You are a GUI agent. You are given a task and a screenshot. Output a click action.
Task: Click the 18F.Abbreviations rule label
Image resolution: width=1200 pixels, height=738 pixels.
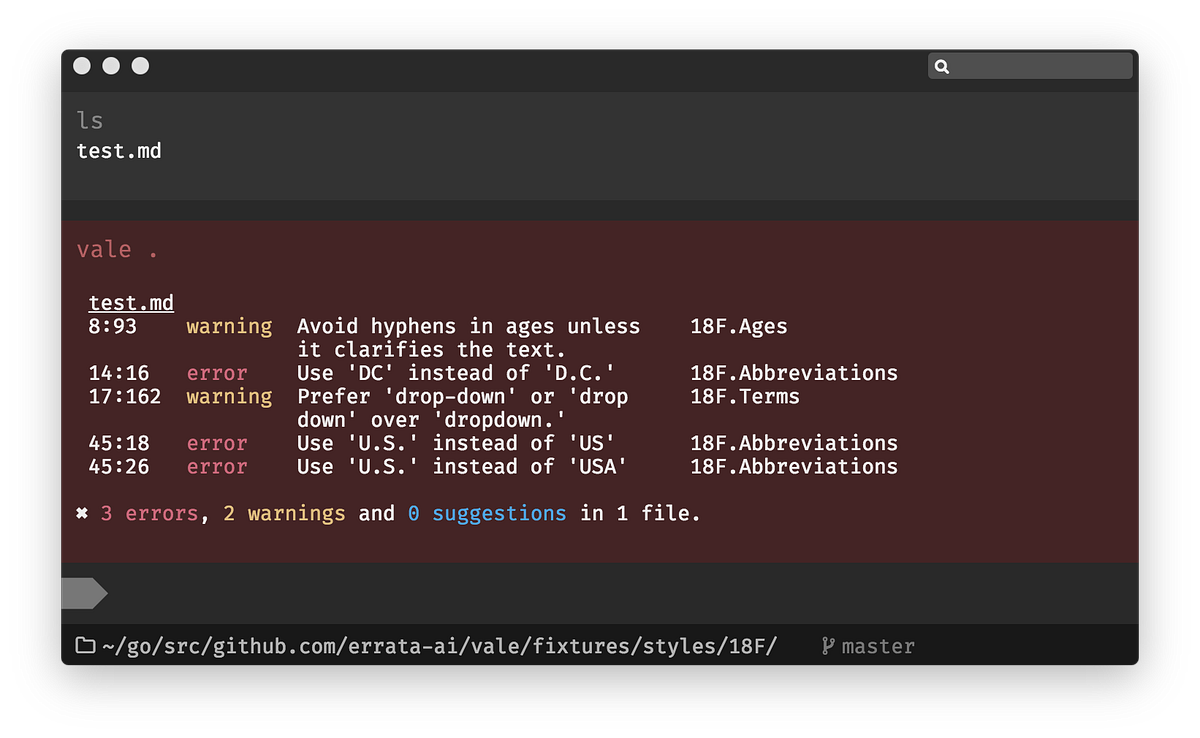point(793,372)
